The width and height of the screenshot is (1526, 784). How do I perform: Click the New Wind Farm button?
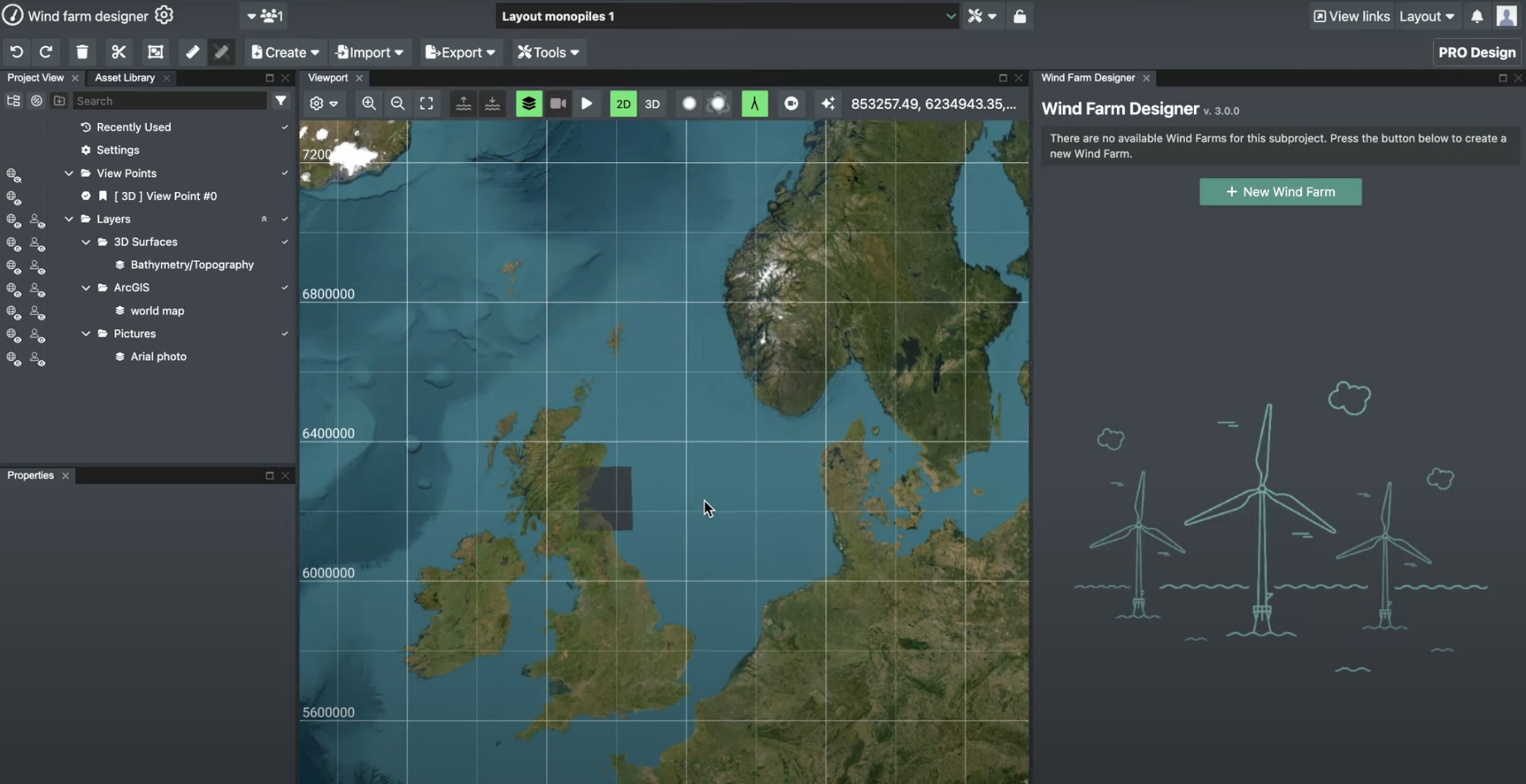(x=1279, y=192)
